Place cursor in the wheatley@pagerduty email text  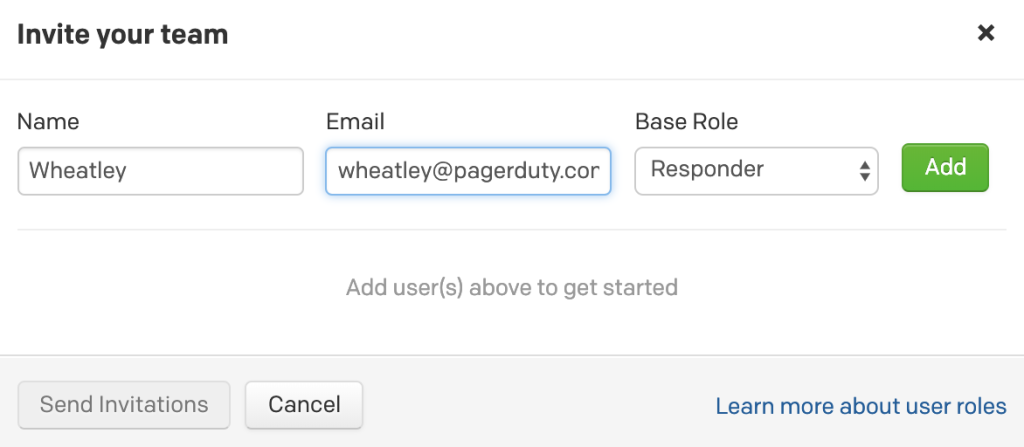(468, 171)
